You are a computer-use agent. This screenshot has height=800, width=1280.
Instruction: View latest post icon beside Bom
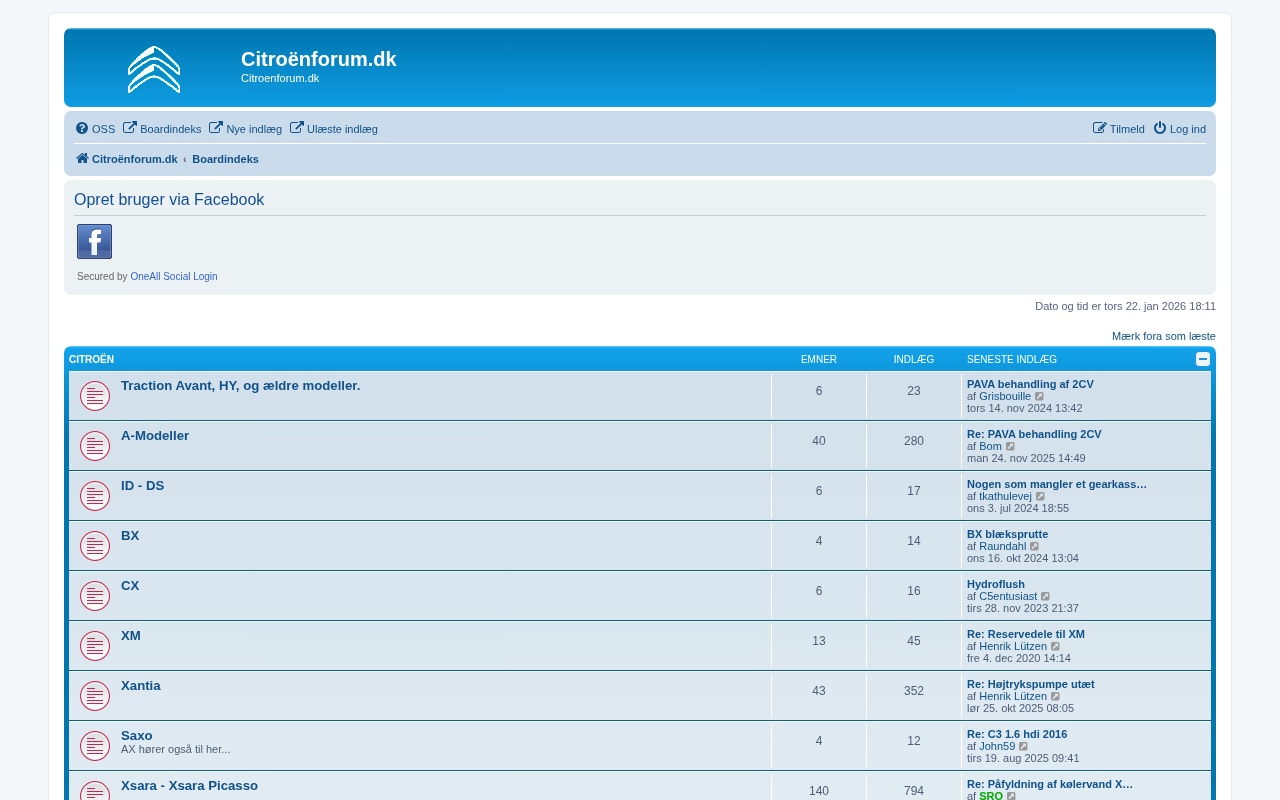(x=1011, y=447)
